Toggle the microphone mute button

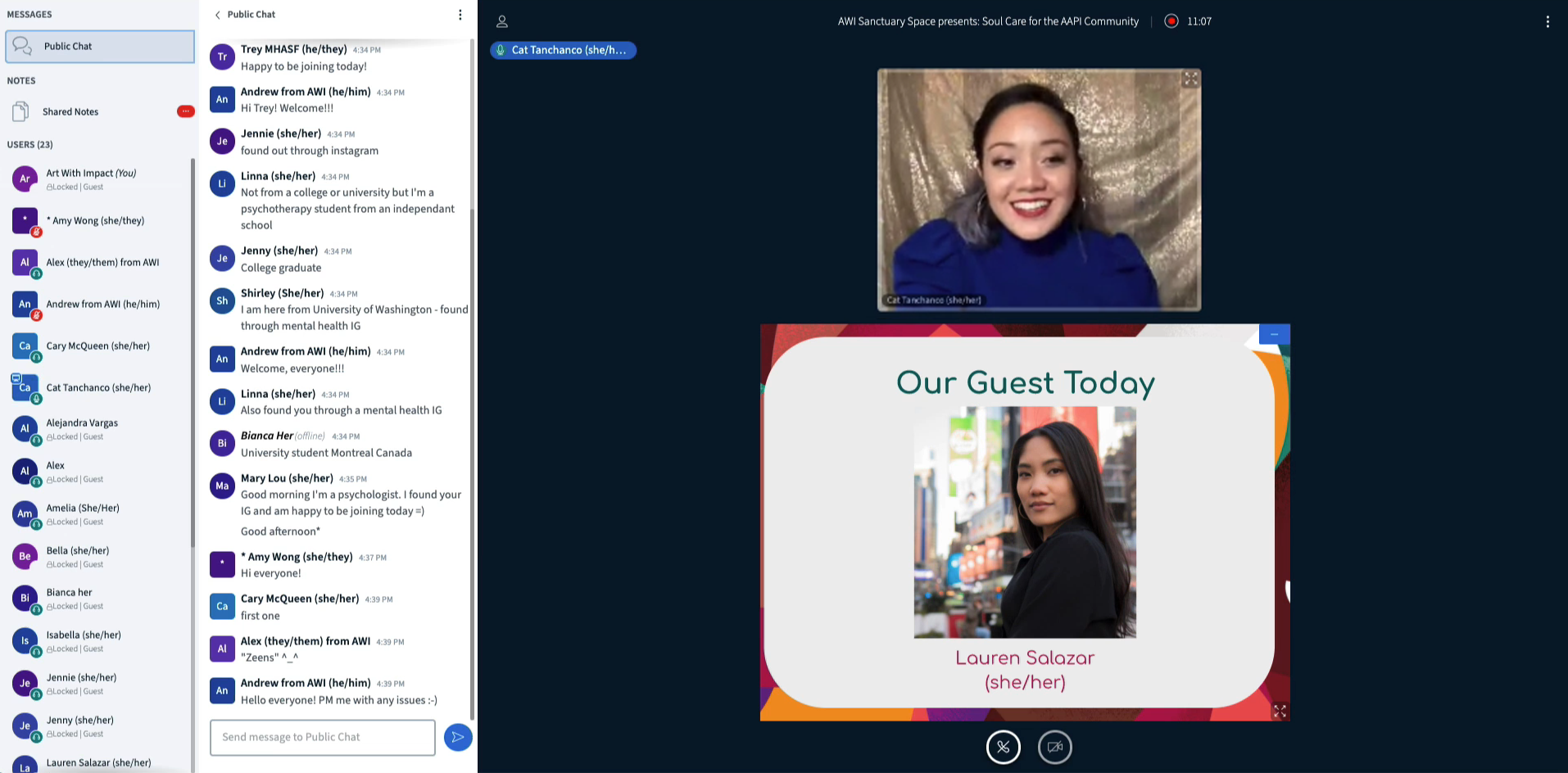(1003, 747)
